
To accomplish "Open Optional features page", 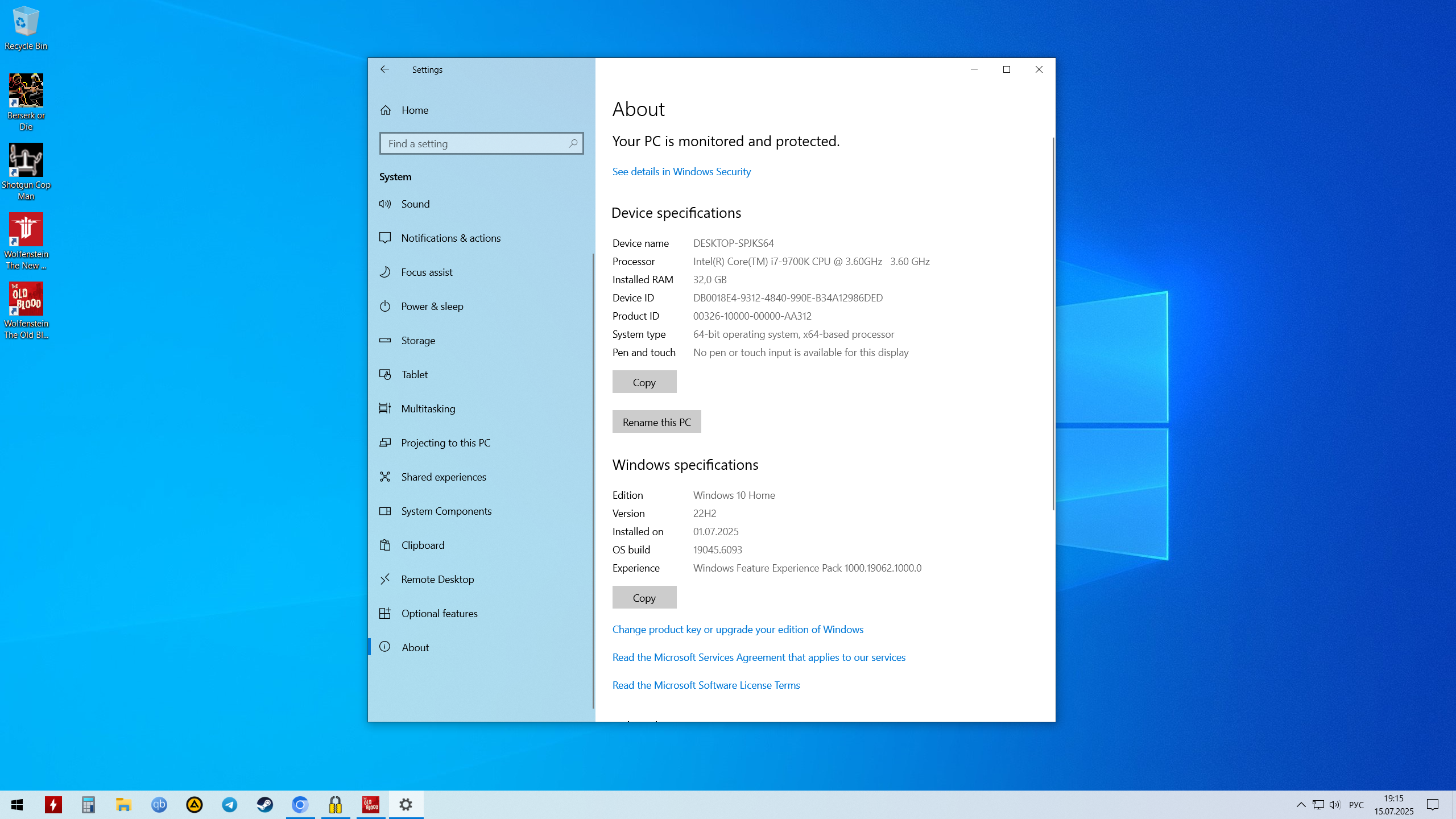I will [481, 614].
